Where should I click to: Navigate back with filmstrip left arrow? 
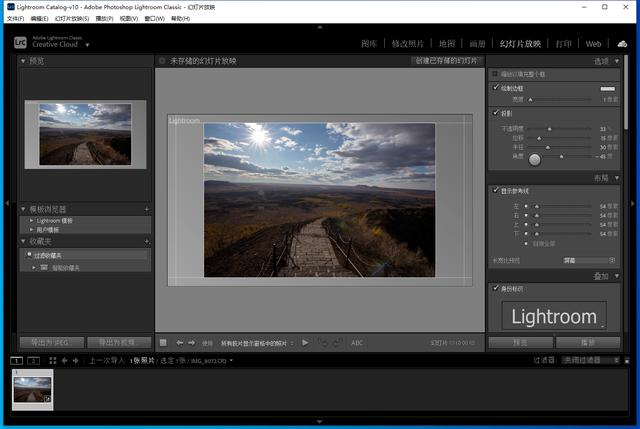click(x=64, y=360)
